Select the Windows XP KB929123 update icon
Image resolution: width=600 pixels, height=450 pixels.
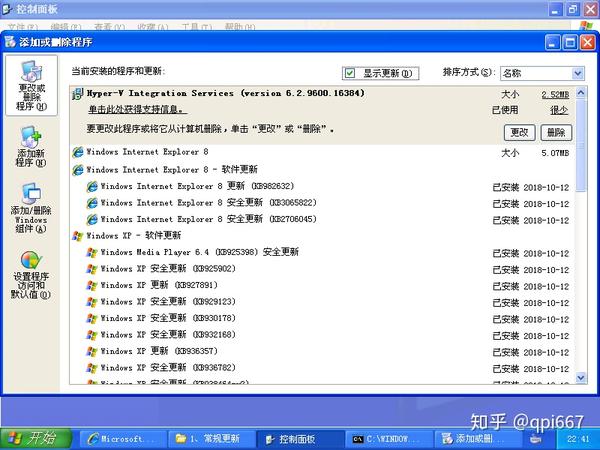[x=92, y=302]
